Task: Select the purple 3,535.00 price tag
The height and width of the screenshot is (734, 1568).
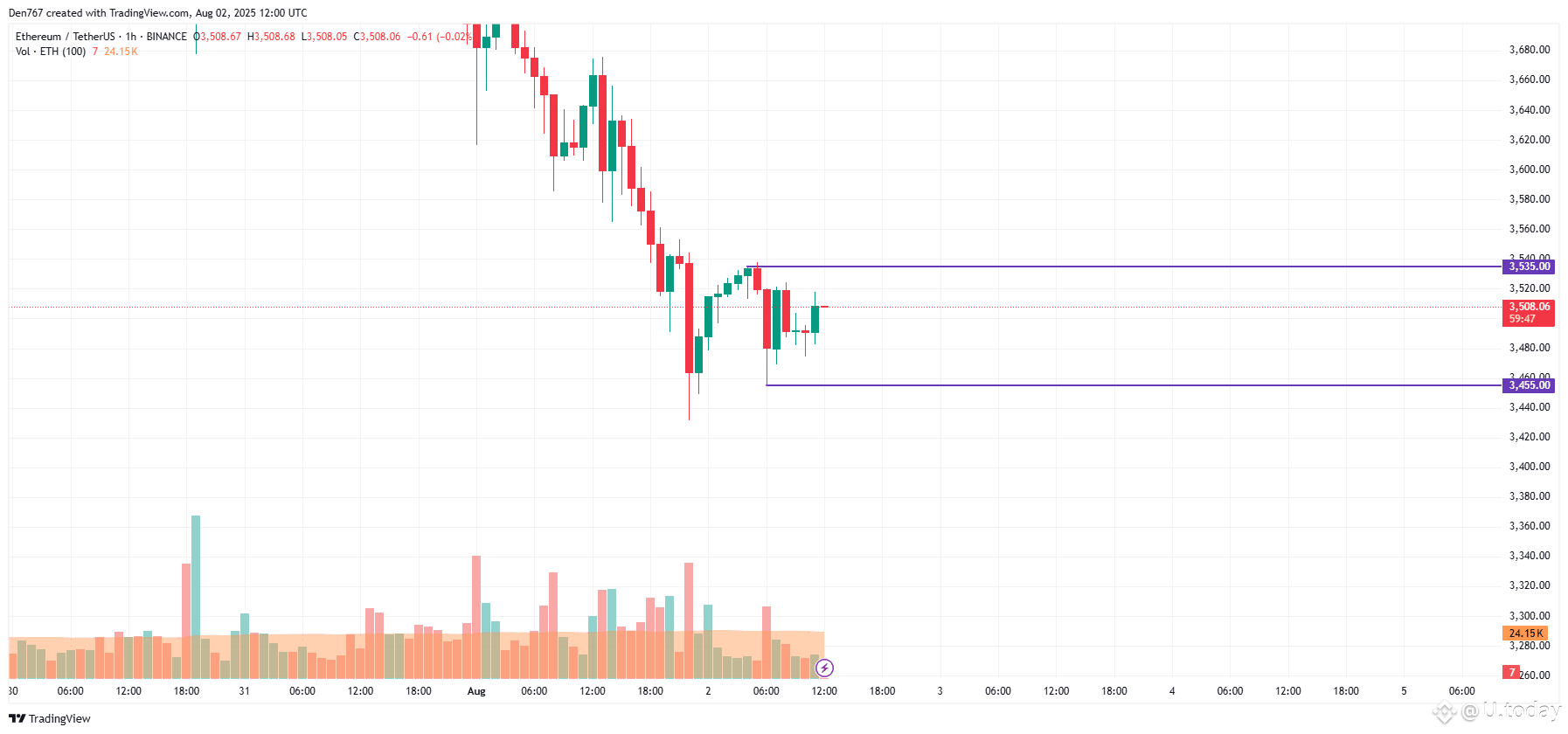Action: click(1528, 267)
